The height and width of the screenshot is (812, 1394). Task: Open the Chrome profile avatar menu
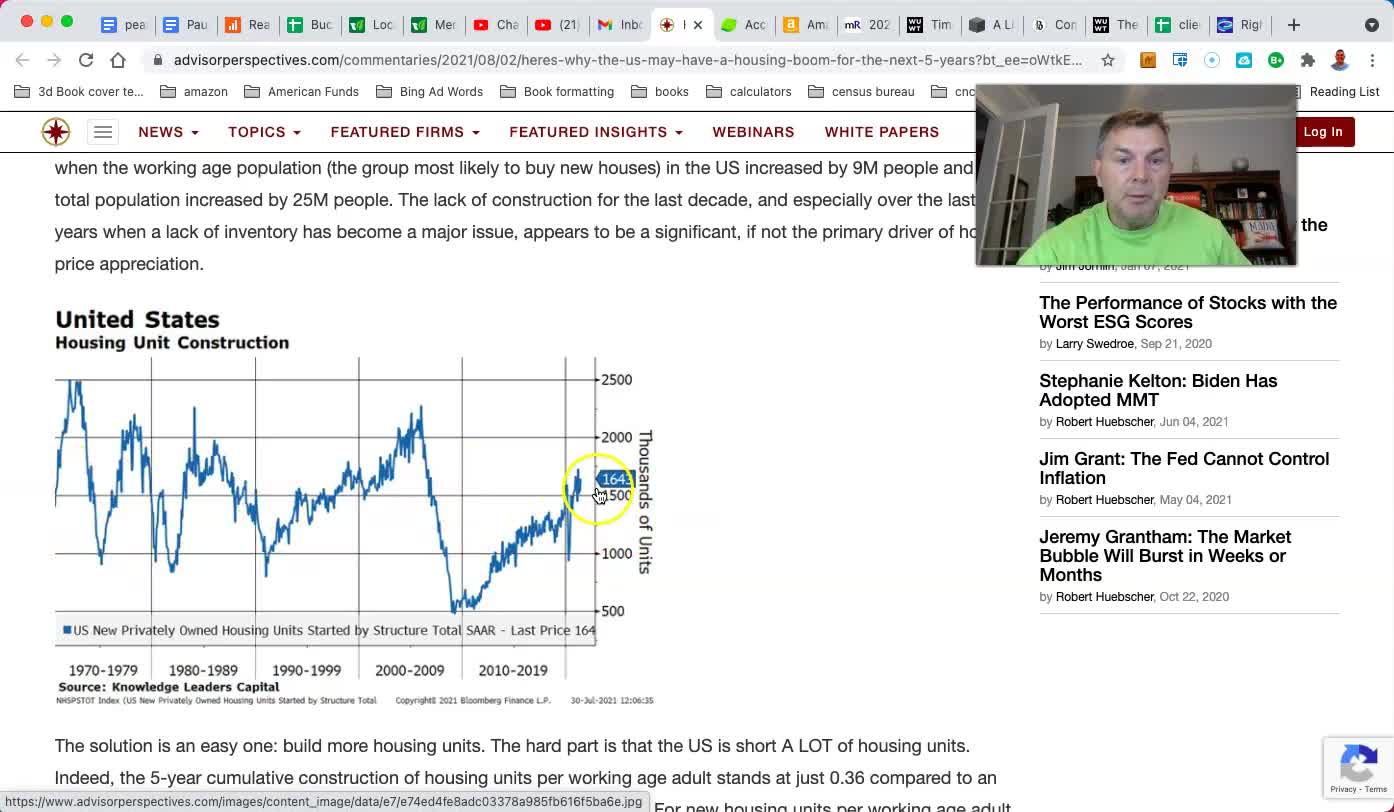pos(1340,60)
